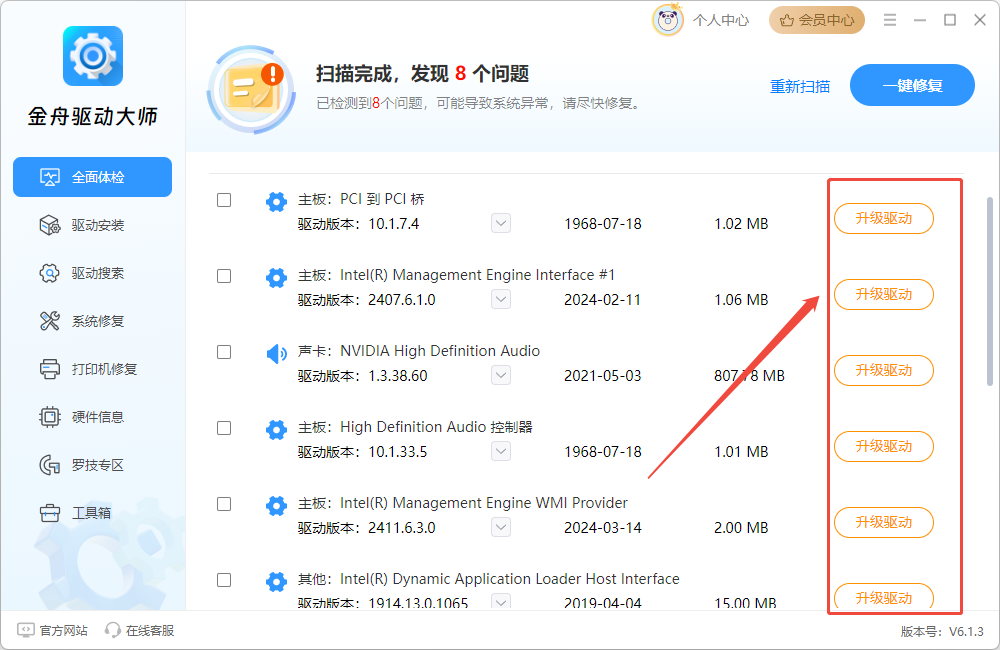
Task: Open 会员中心 membership button
Action: [817, 20]
